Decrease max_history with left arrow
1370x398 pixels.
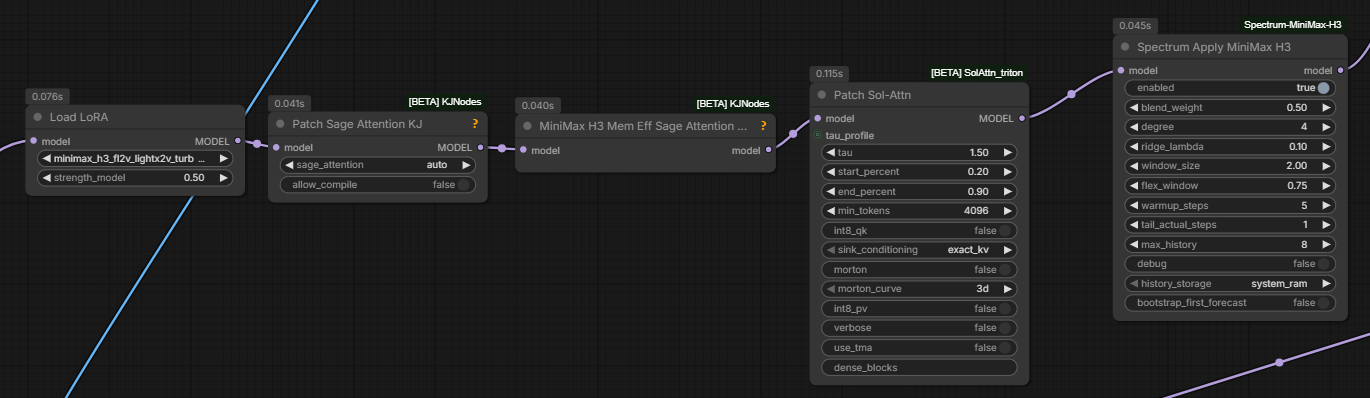[x=1134, y=244]
